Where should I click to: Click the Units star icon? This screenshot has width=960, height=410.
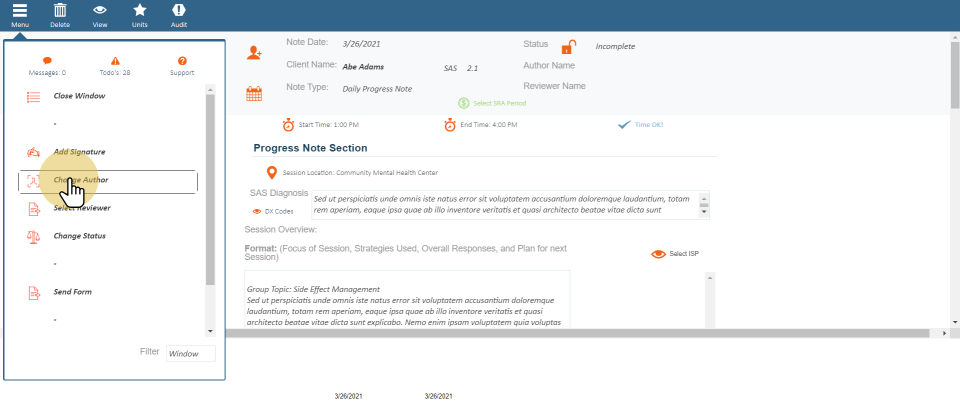[x=139, y=10]
